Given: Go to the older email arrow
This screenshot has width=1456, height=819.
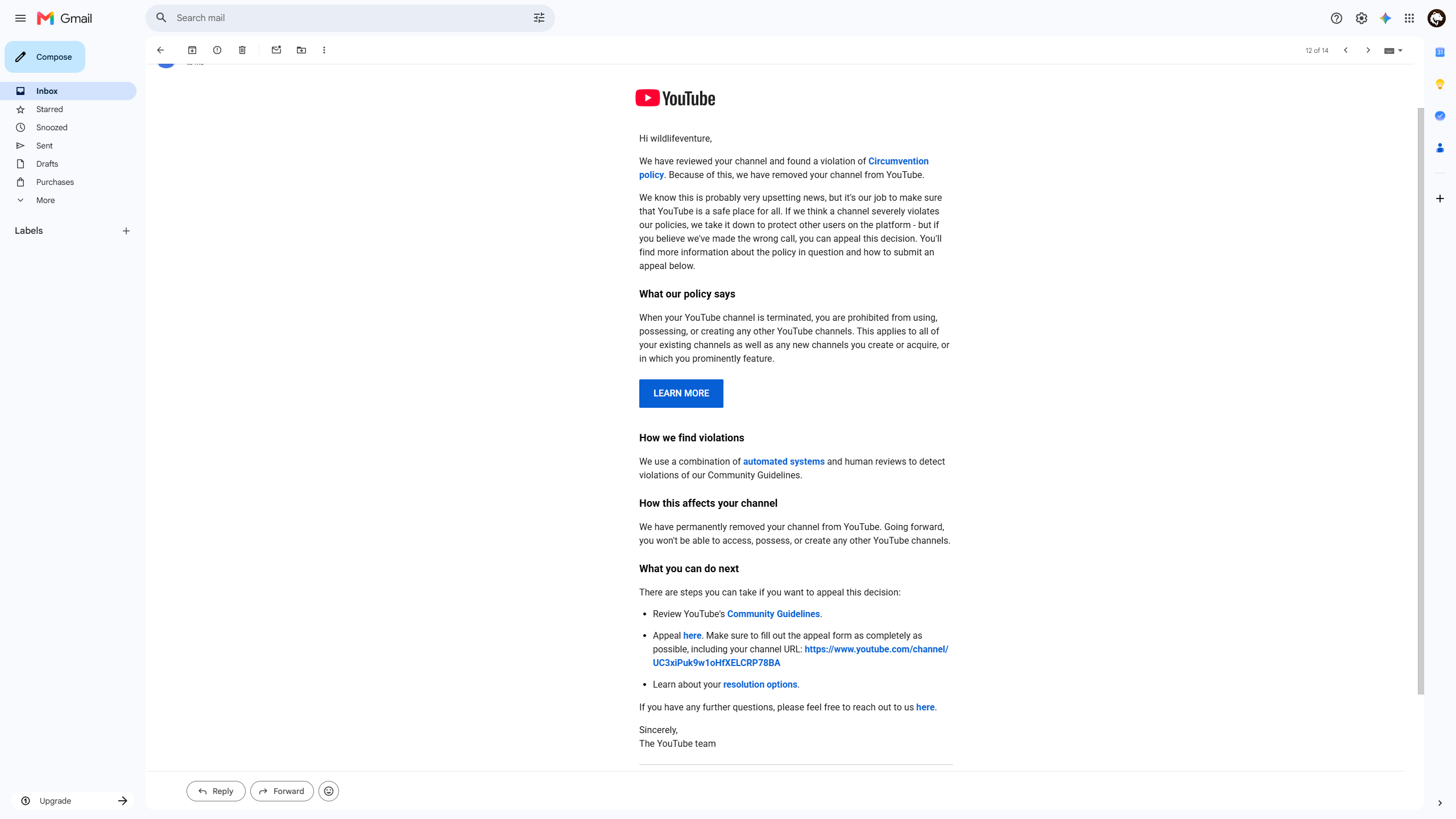Looking at the screenshot, I should (x=1368, y=50).
